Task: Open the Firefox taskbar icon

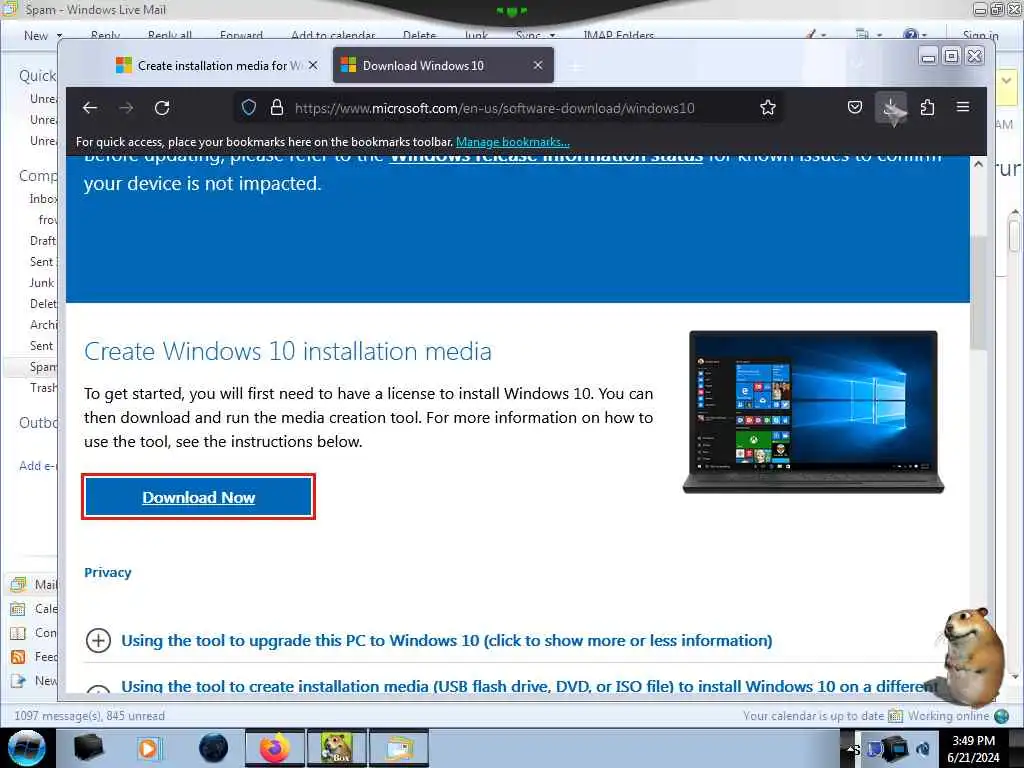Action: click(x=275, y=748)
